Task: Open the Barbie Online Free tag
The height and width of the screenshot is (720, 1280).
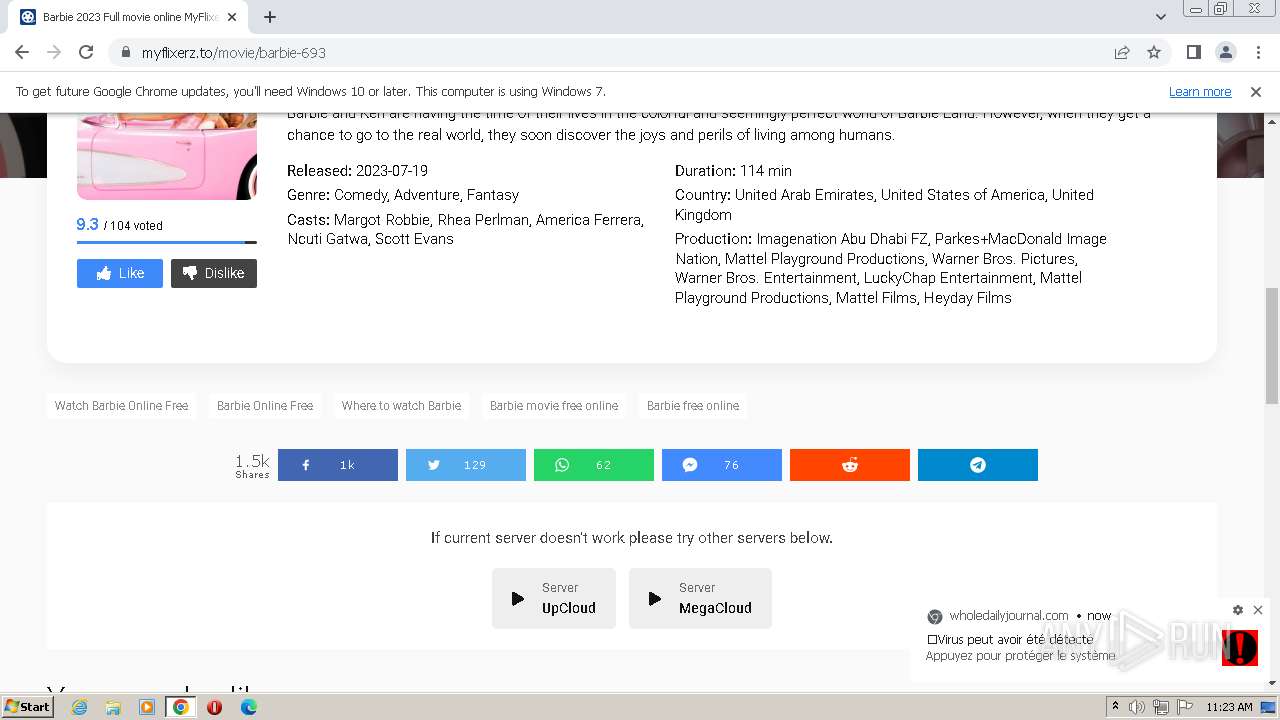Action: pyautogui.click(x=265, y=406)
